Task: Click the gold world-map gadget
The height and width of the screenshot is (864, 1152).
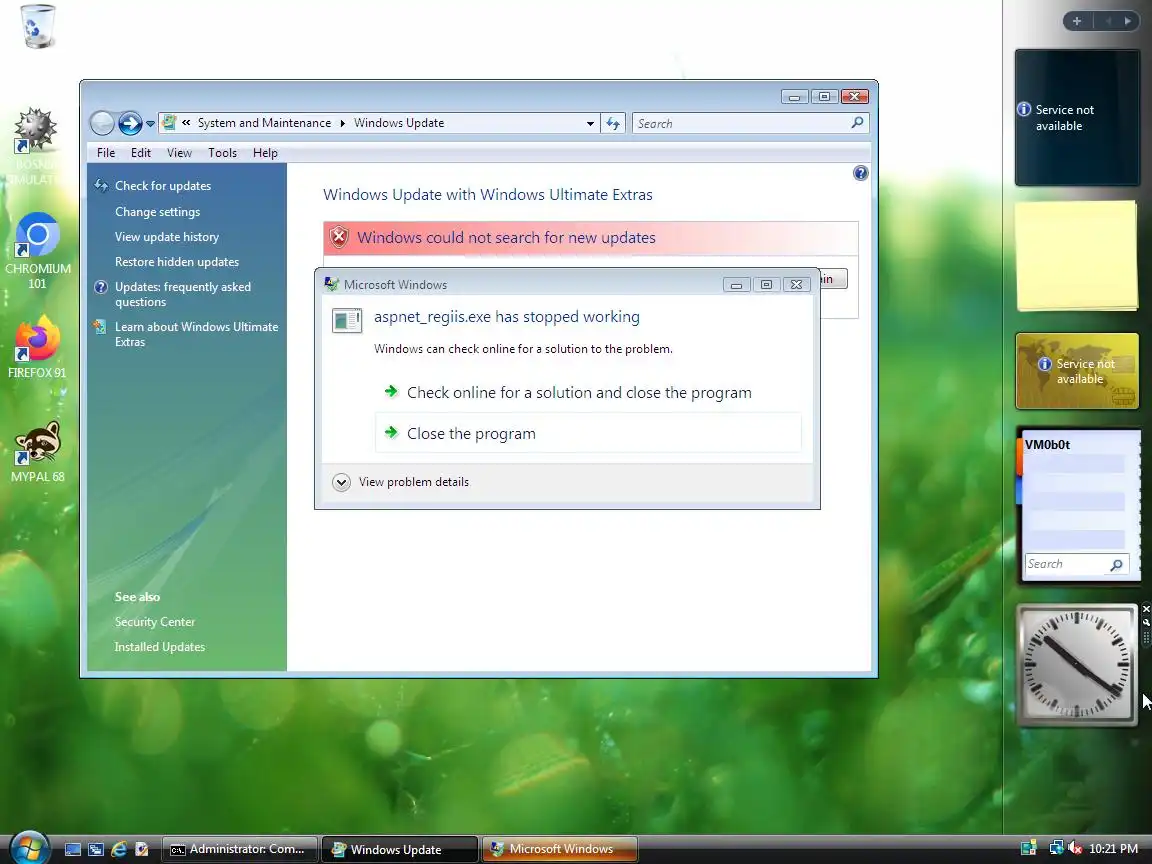Action: click(x=1077, y=371)
